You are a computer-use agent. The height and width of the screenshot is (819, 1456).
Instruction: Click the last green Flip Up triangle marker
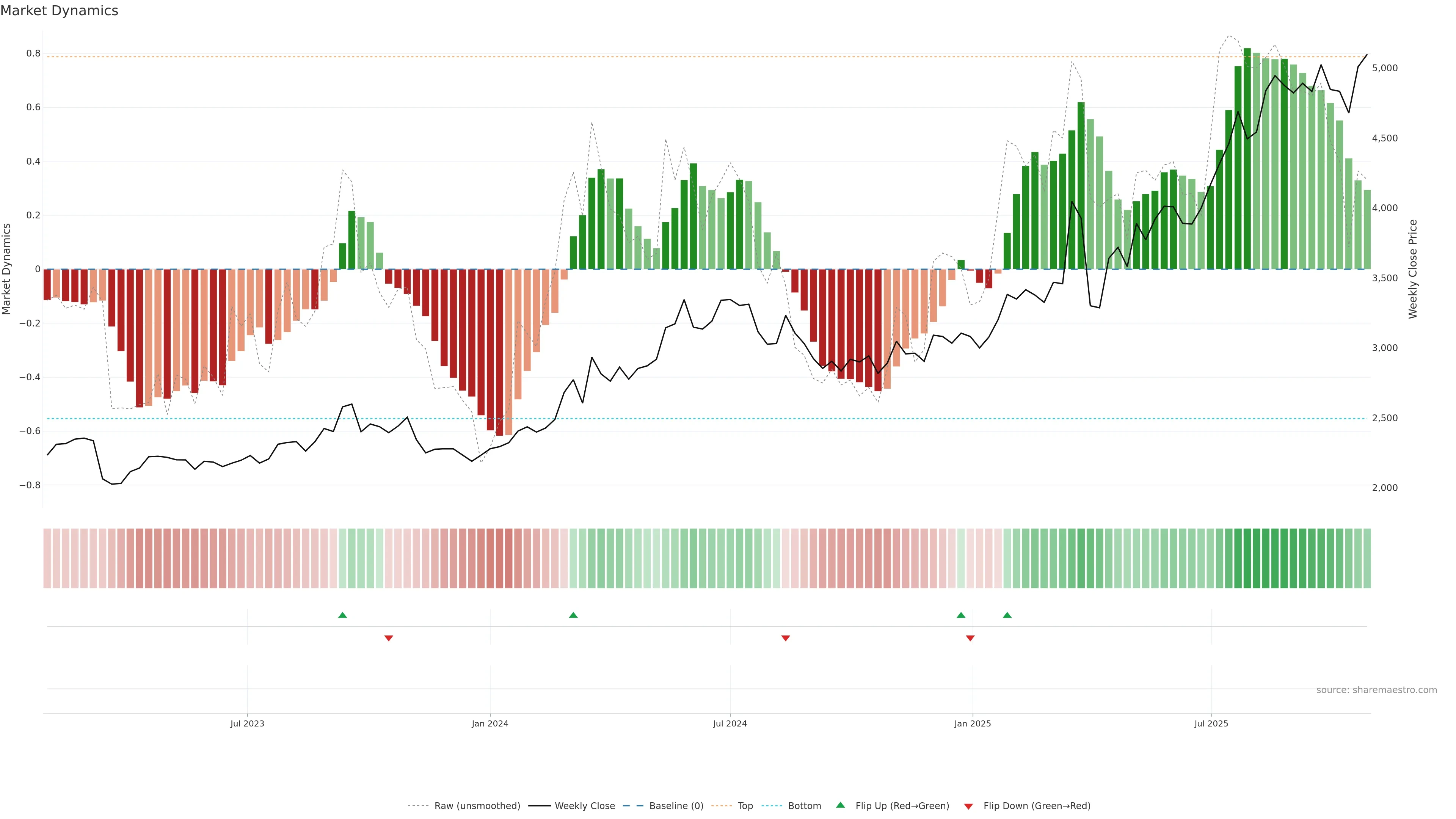tap(1007, 615)
